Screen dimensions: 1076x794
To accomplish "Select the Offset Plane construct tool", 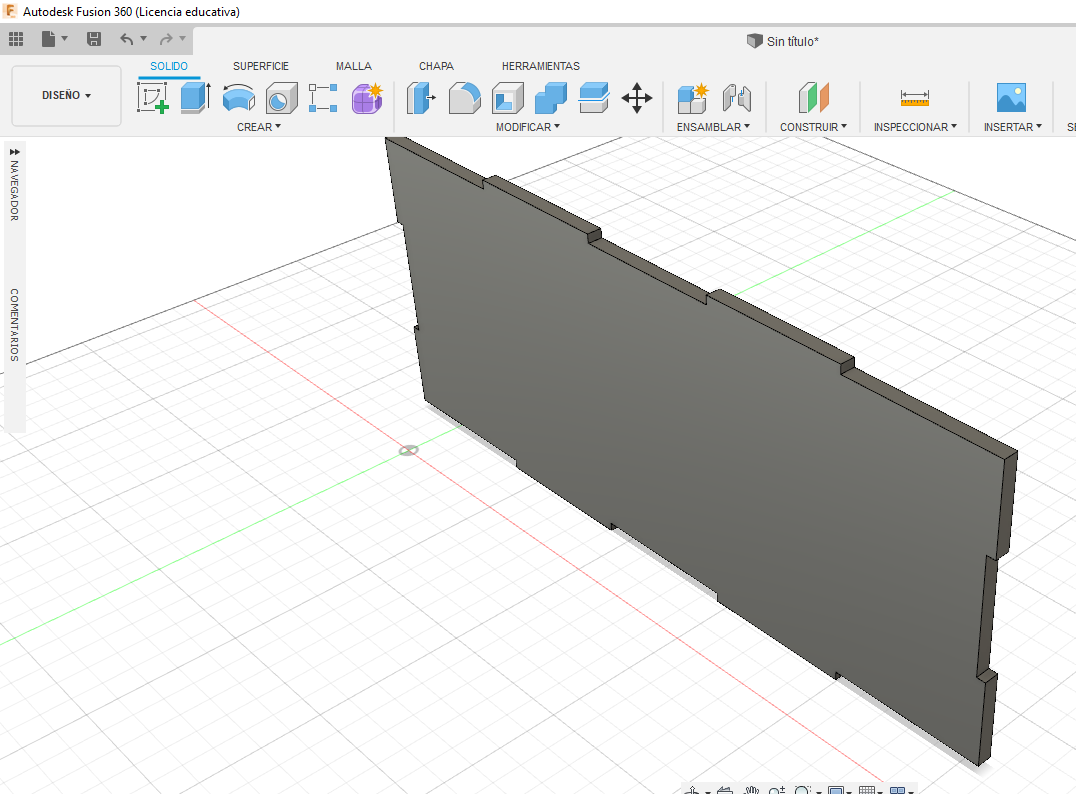I will (813, 97).
